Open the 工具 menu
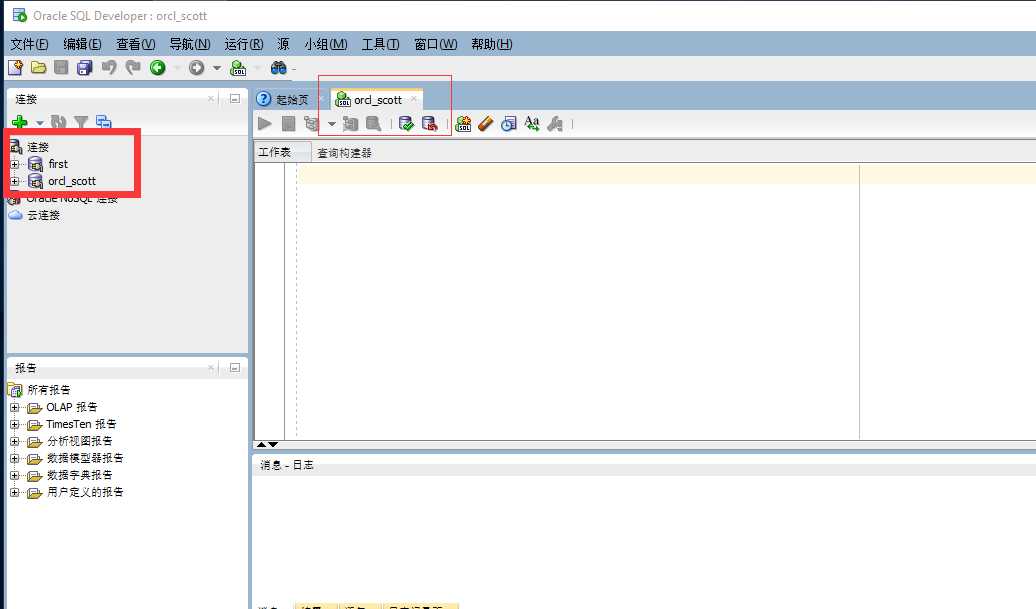The height and width of the screenshot is (609, 1036). tap(381, 44)
